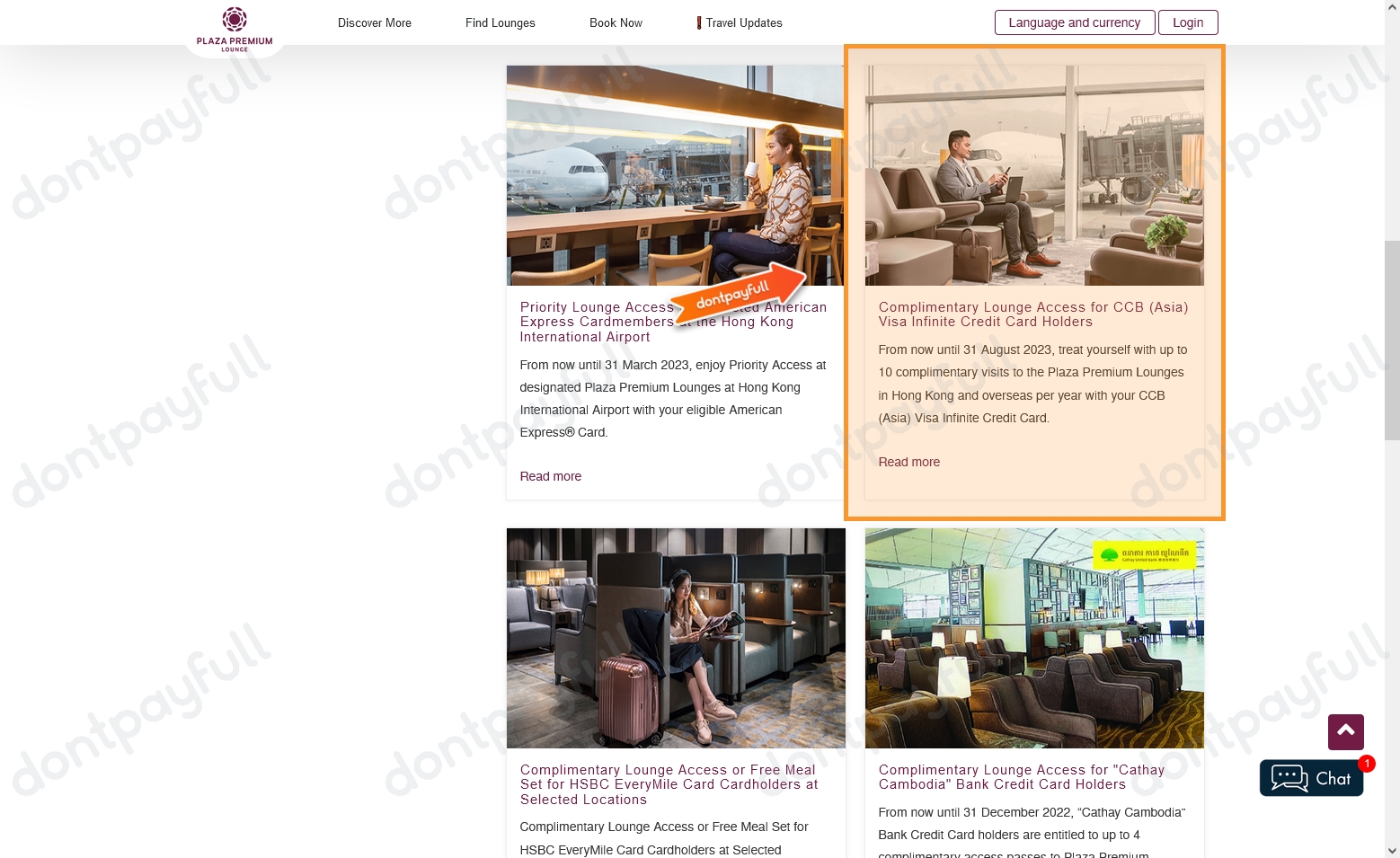The width and height of the screenshot is (1400, 858).
Task: Click Read more under the American Express offer
Action: coord(550,476)
